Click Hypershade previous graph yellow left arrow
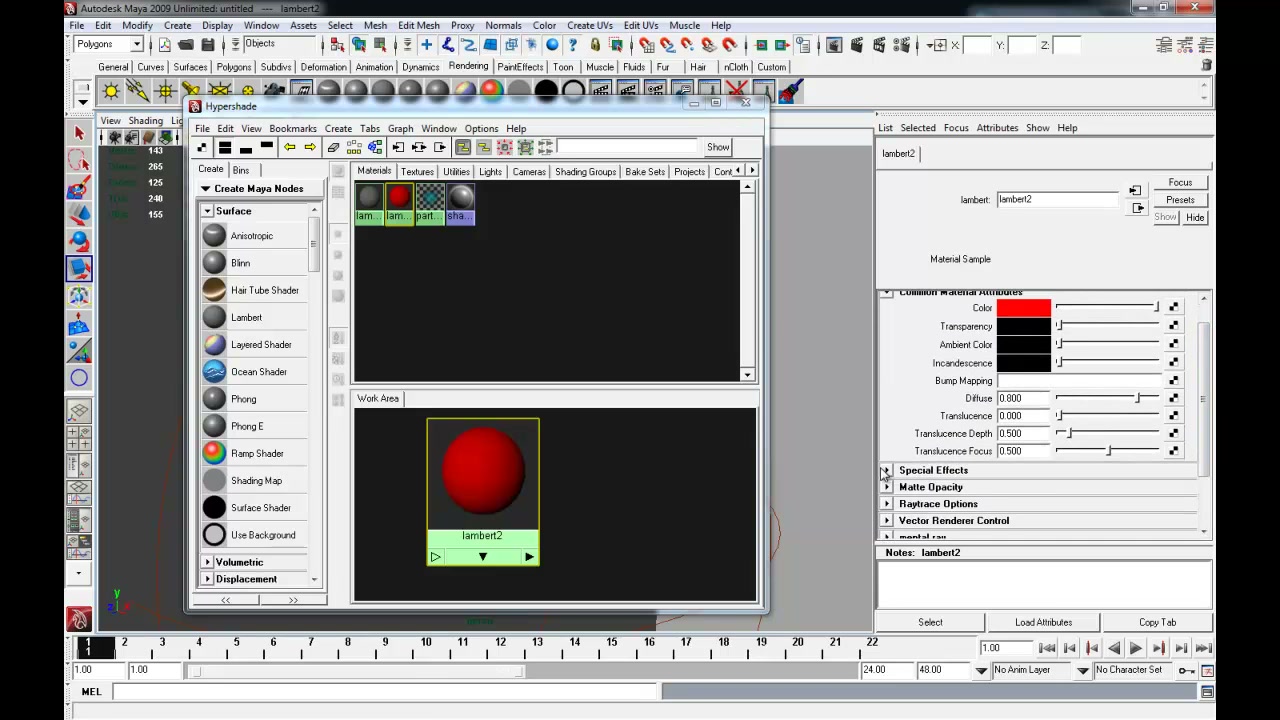 [289, 147]
